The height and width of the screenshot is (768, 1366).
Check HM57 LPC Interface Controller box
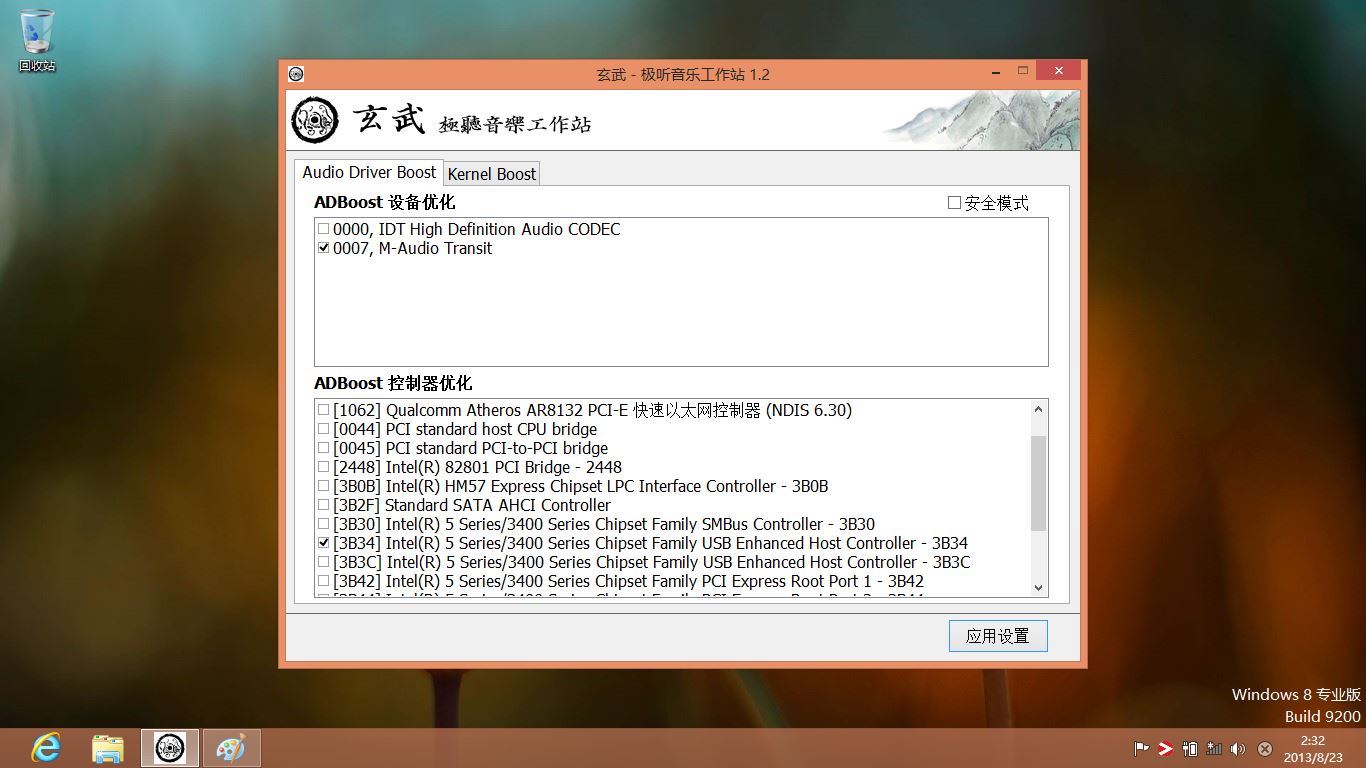[323, 486]
